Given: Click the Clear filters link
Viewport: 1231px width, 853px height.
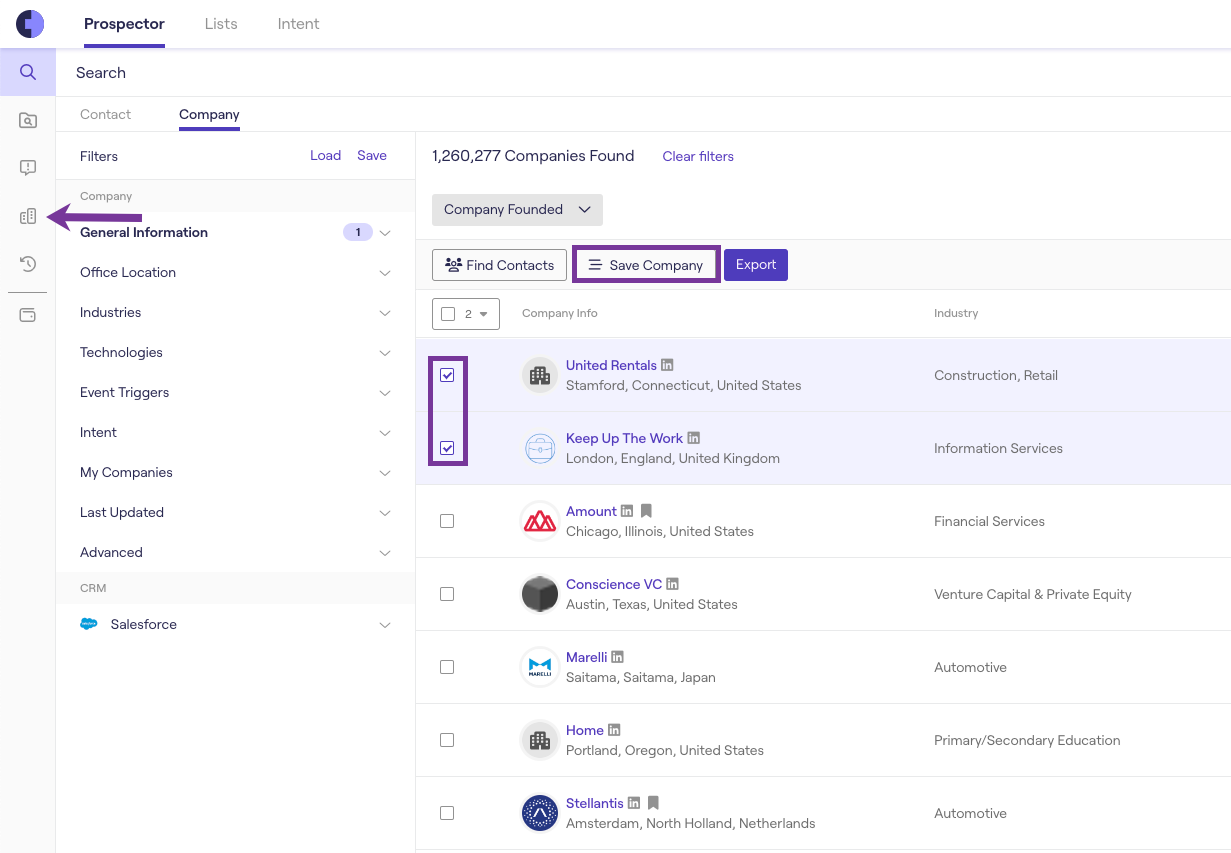Looking at the screenshot, I should (698, 157).
